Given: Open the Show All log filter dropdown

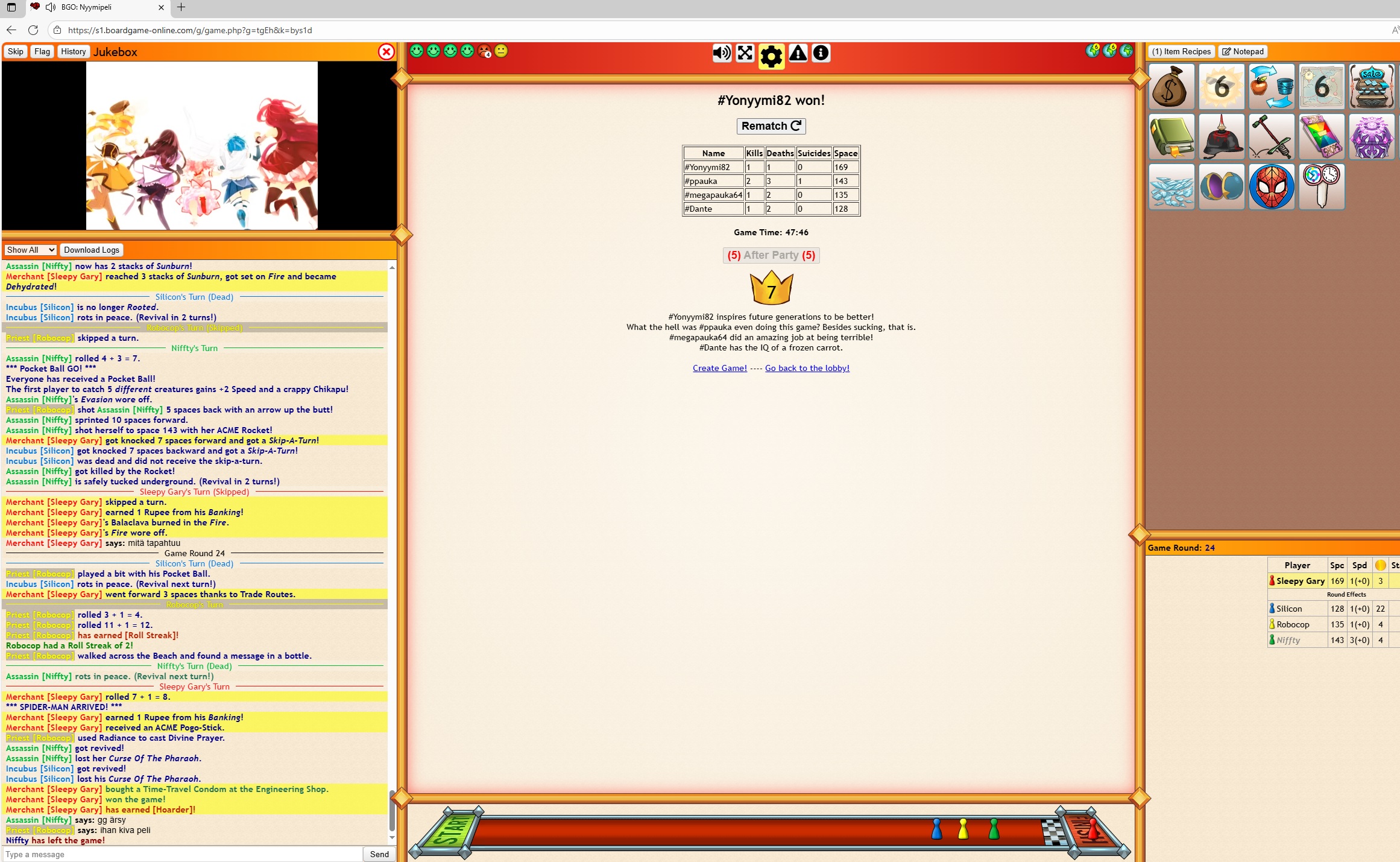Looking at the screenshot, I should pos(31,250).
